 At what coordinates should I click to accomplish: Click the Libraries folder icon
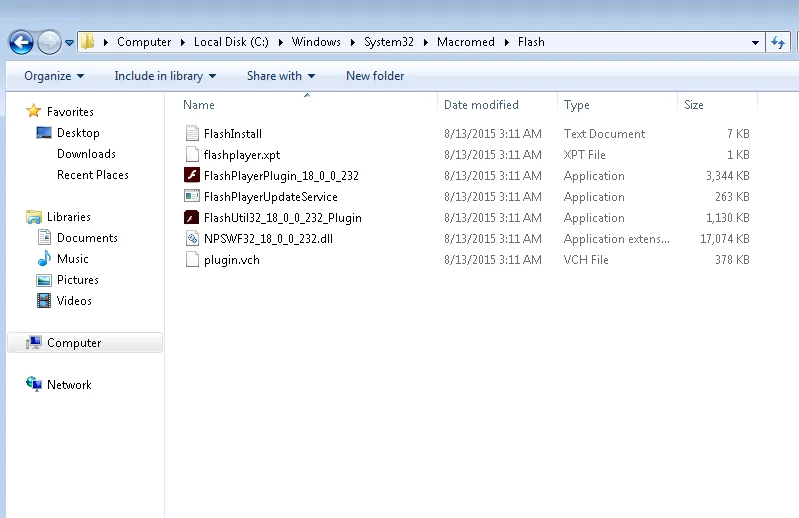[34, 217]
